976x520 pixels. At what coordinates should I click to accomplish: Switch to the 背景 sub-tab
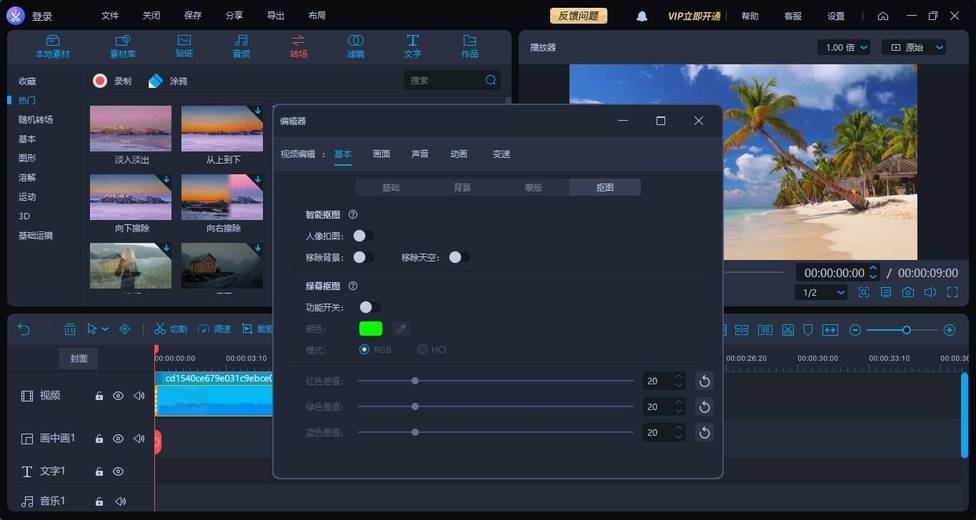tap(462, 187)
